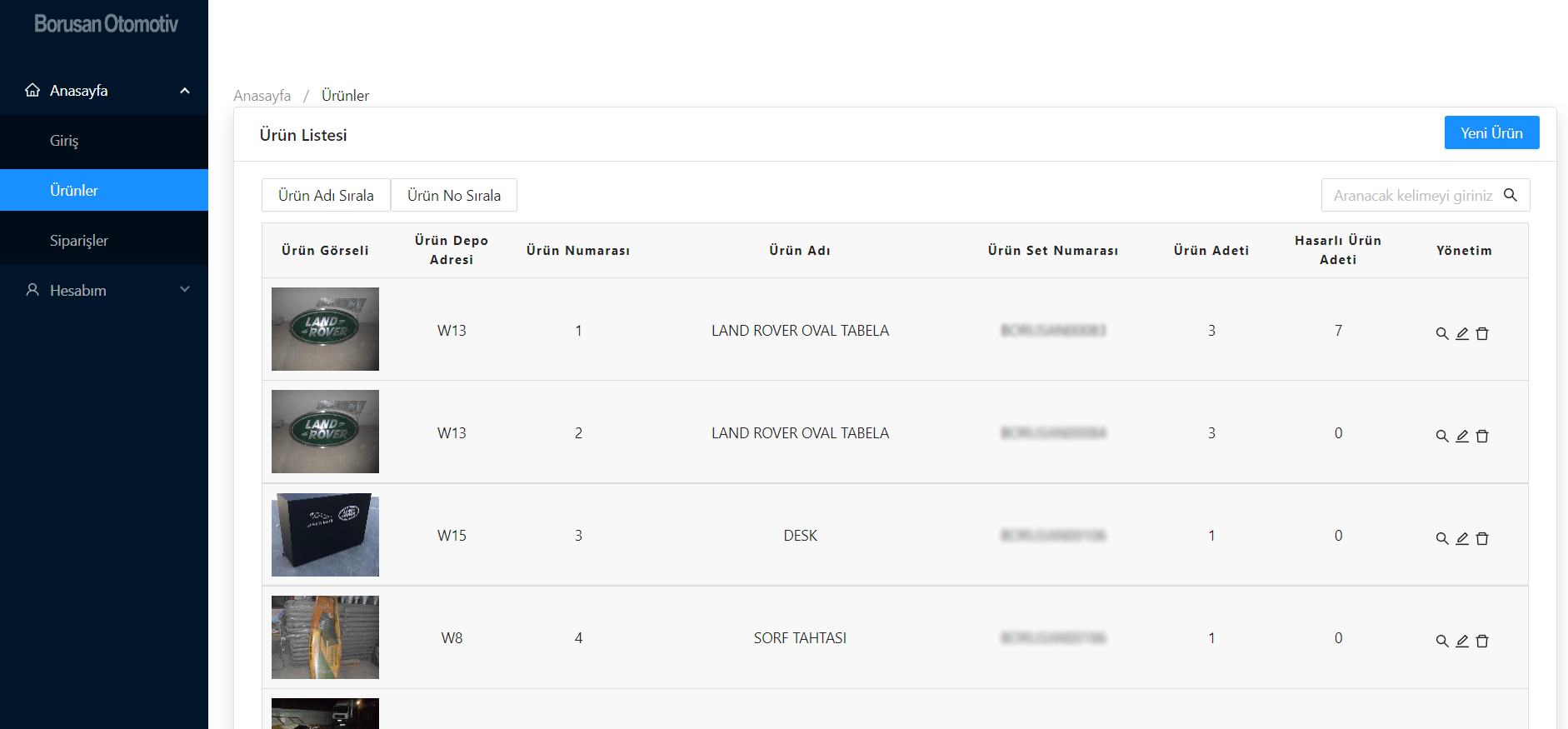Delete the DESK product row
The width and height of the screenshot is (1568, 729).
coord(1482,538)
